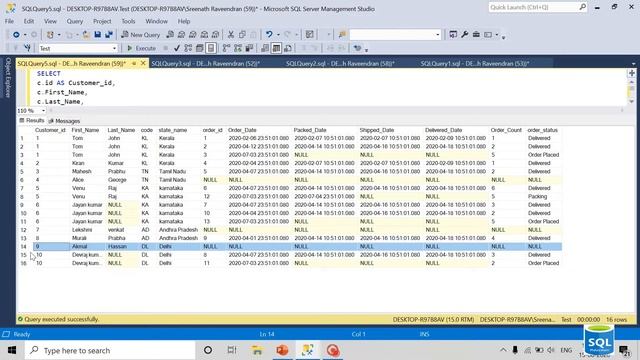Open the document tab list dropdown
The width and height of the screenshot is (640, 360).
coord(633,64)
